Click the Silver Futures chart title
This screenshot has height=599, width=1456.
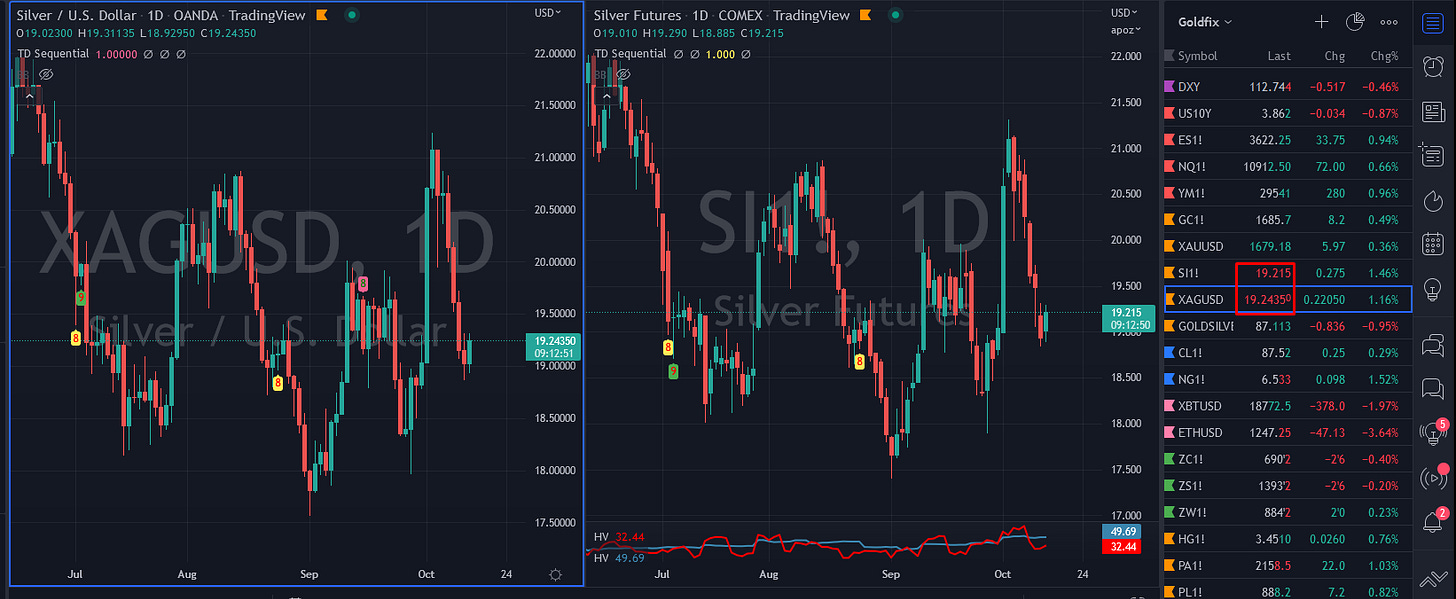click(x=637, y=16)
